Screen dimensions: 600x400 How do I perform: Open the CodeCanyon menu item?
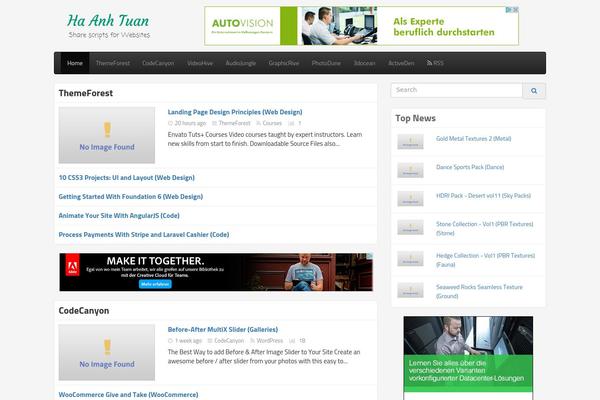[x=158, y=63]
